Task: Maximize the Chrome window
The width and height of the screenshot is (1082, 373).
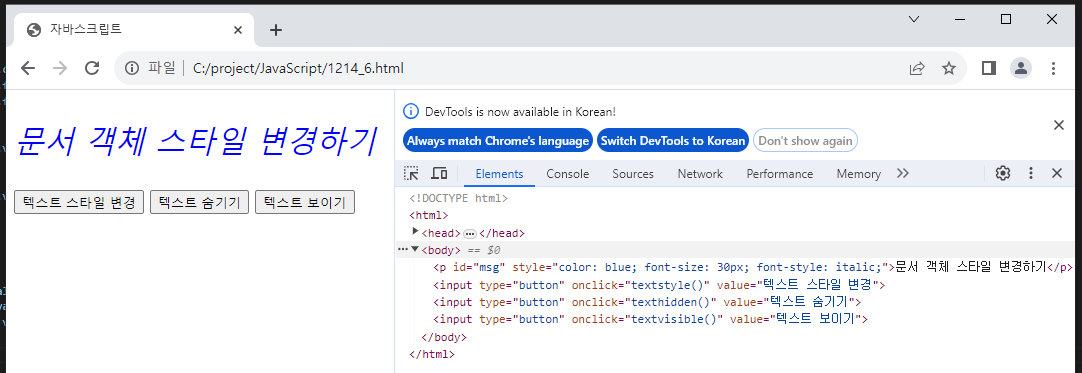Action: pyautogui.click(x=1006, y=19)
